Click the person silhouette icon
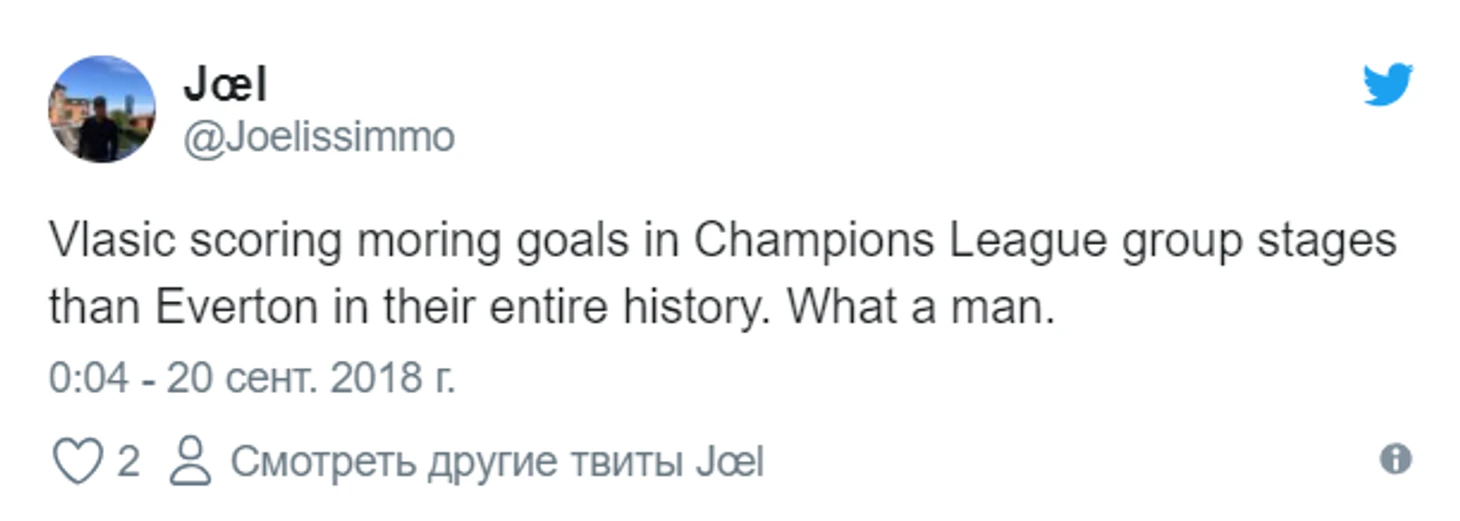The height and width of the screenshot is (521, 1460). pyautogui.click(x=190, y=462)
